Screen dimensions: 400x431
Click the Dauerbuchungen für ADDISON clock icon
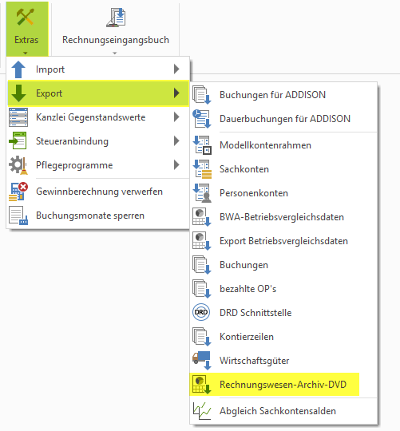pyautogui.click(x=202, y=119)
